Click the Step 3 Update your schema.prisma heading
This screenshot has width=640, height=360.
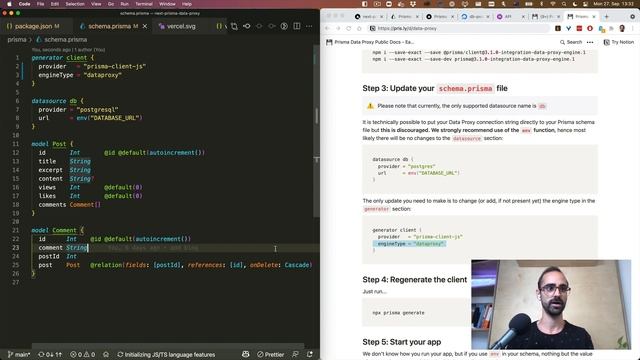[435, 89]
